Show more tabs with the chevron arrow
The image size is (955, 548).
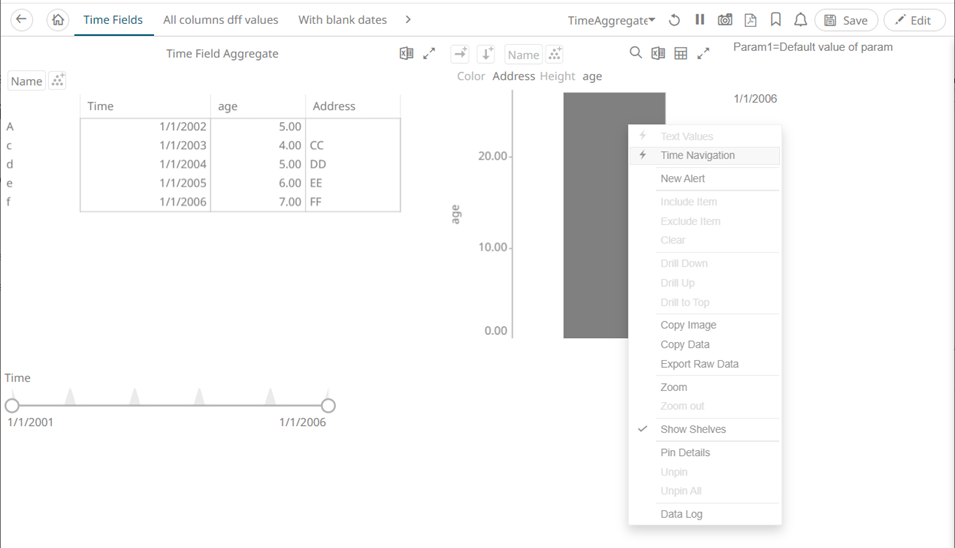point(408,19)
